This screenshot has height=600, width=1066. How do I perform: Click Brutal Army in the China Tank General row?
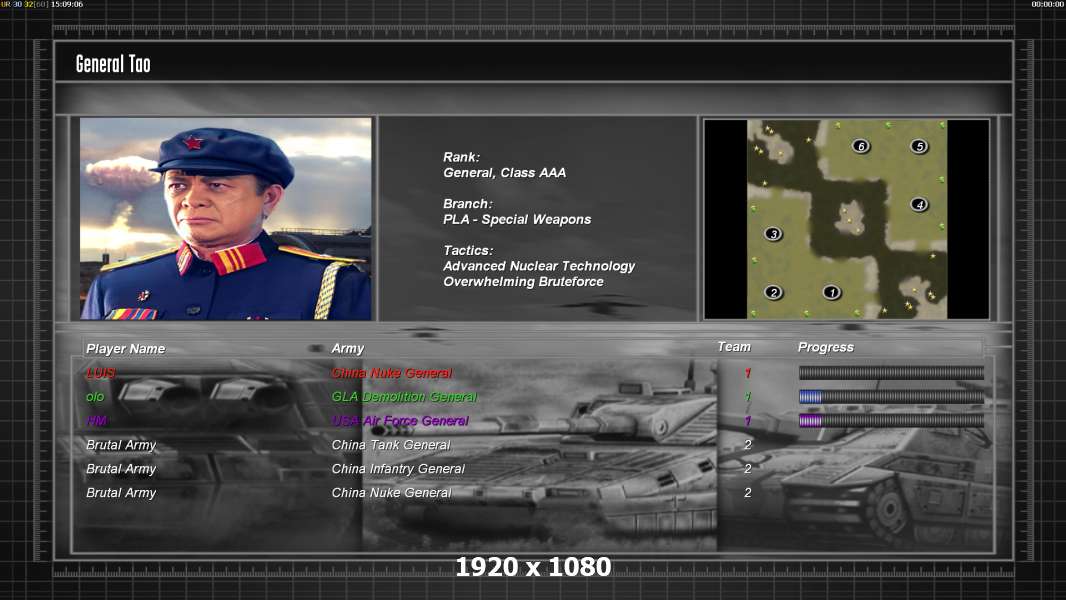(x=121, y=445)
